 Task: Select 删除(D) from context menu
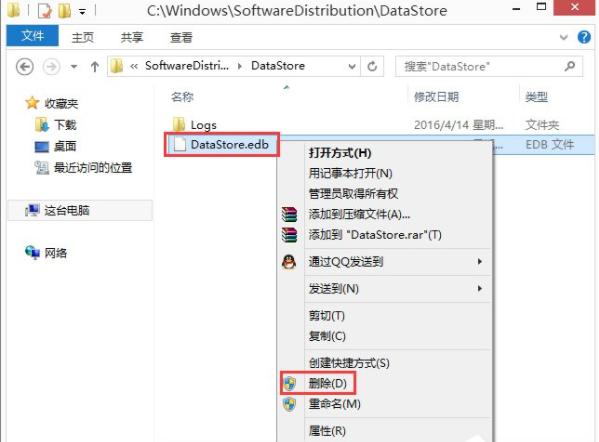327,383
